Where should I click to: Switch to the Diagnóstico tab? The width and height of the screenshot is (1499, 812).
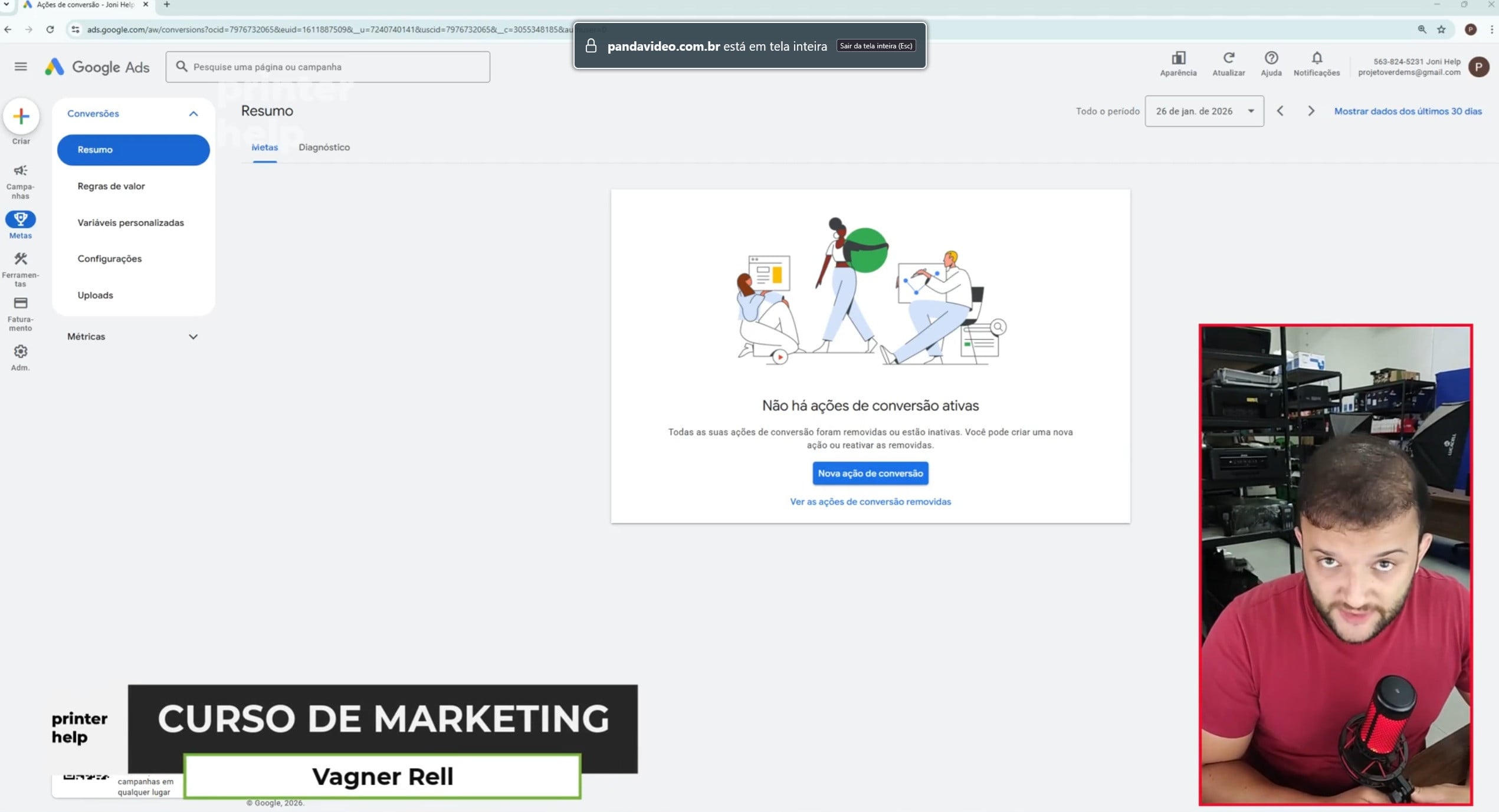(324, 147)
